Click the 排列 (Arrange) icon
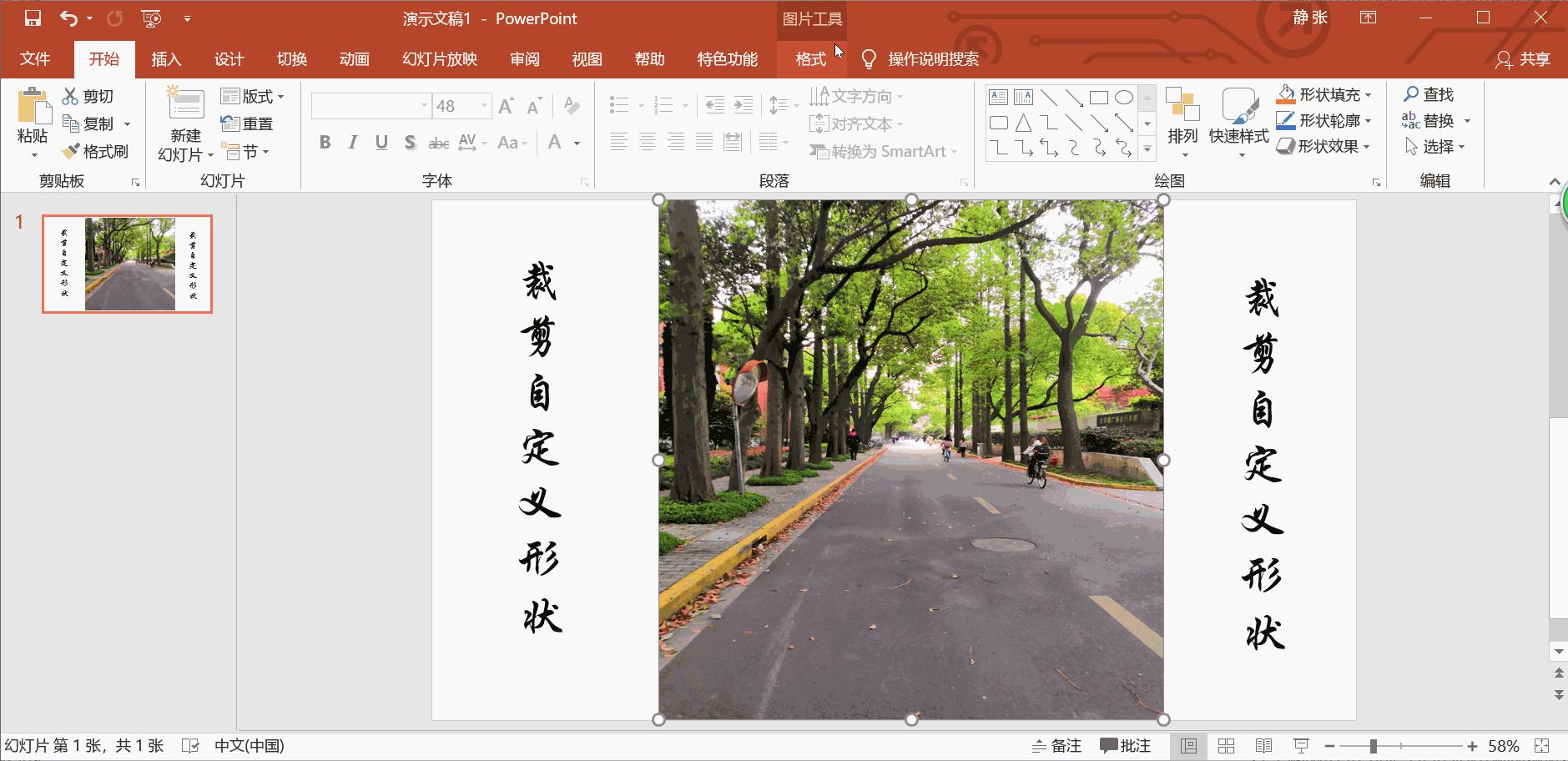 (1182, 121)
